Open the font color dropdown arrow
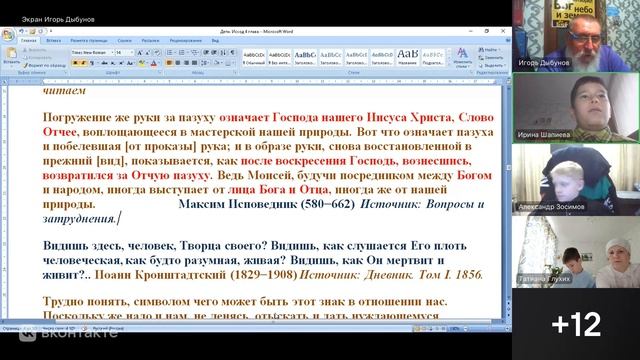This screenshot has width=640, height=360. pyautogui.click(x=159, y=63)
